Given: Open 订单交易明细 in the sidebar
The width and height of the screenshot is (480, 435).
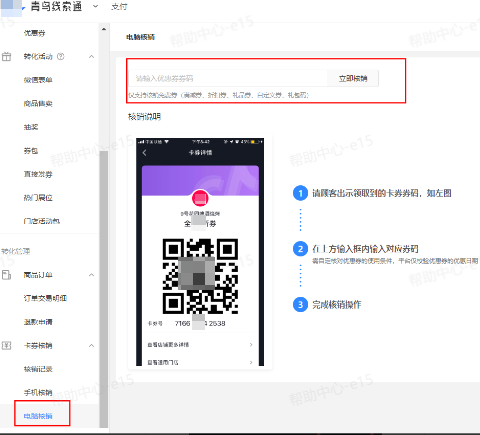Looking at the screenshot, I should (45, 298).
